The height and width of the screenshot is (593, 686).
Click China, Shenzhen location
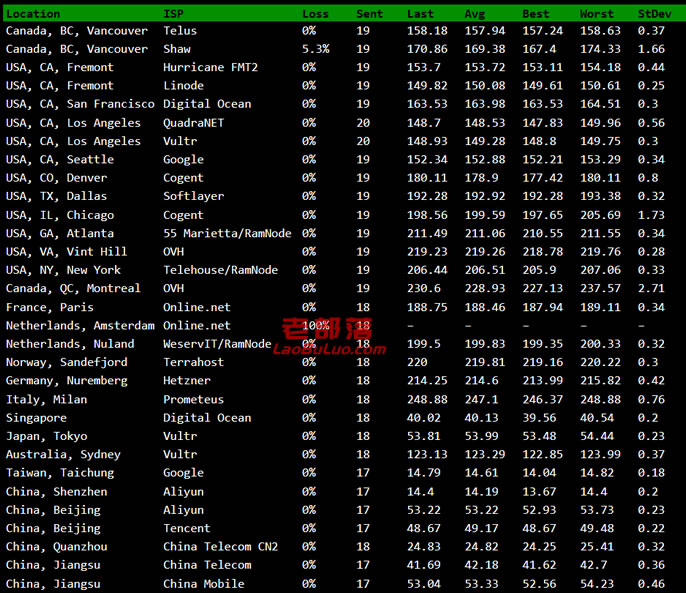click(x=56, y=492)
